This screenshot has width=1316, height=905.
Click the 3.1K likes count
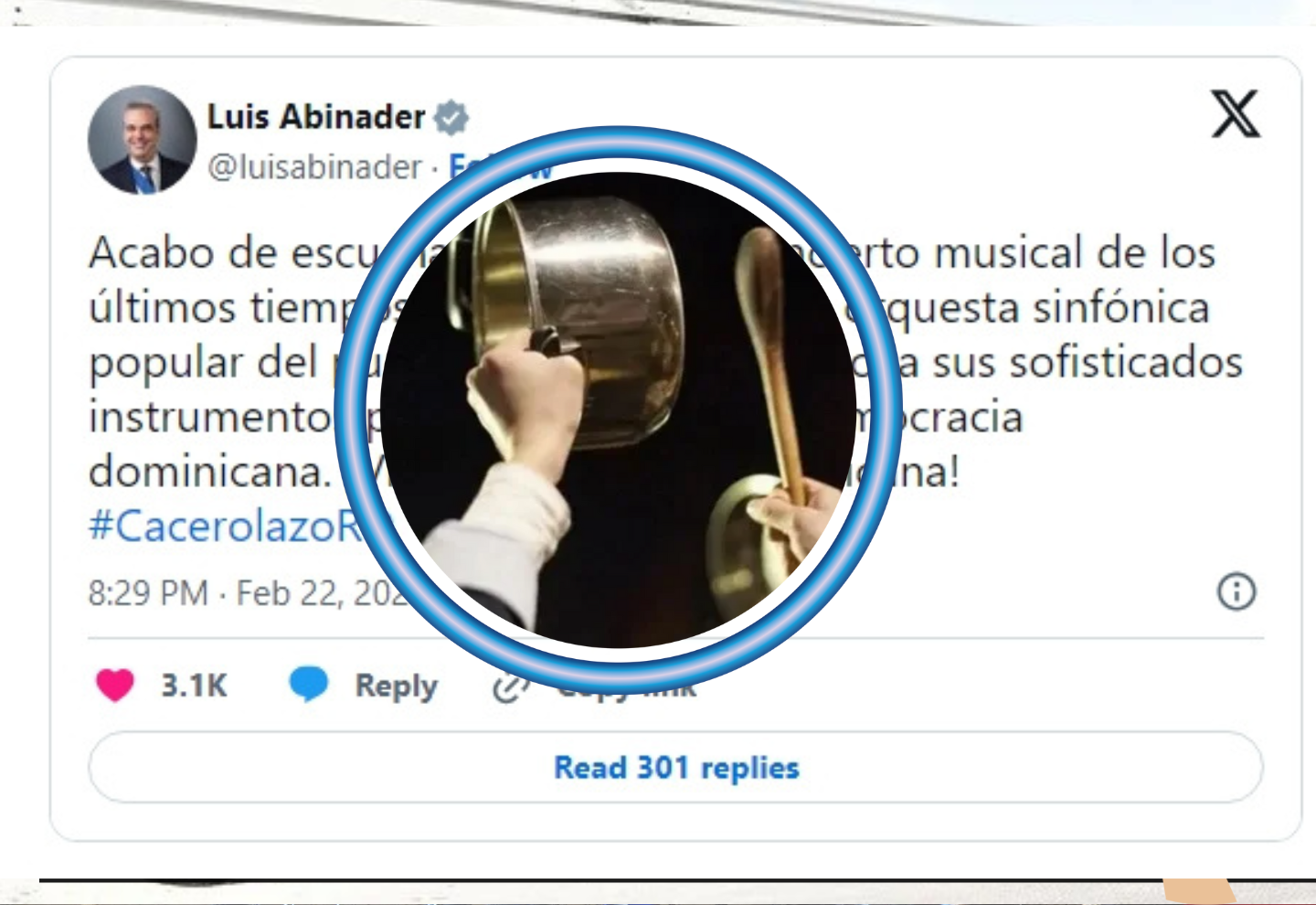194,685
